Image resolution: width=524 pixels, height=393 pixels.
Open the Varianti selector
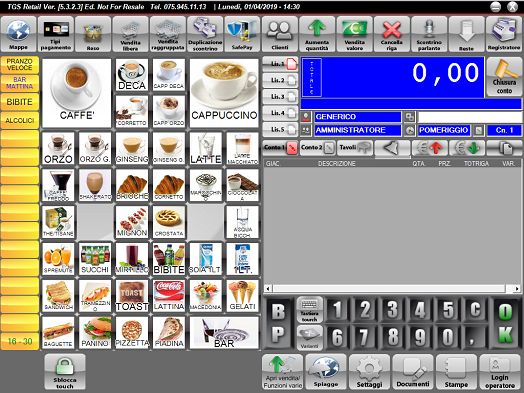[x=309, y=337]
